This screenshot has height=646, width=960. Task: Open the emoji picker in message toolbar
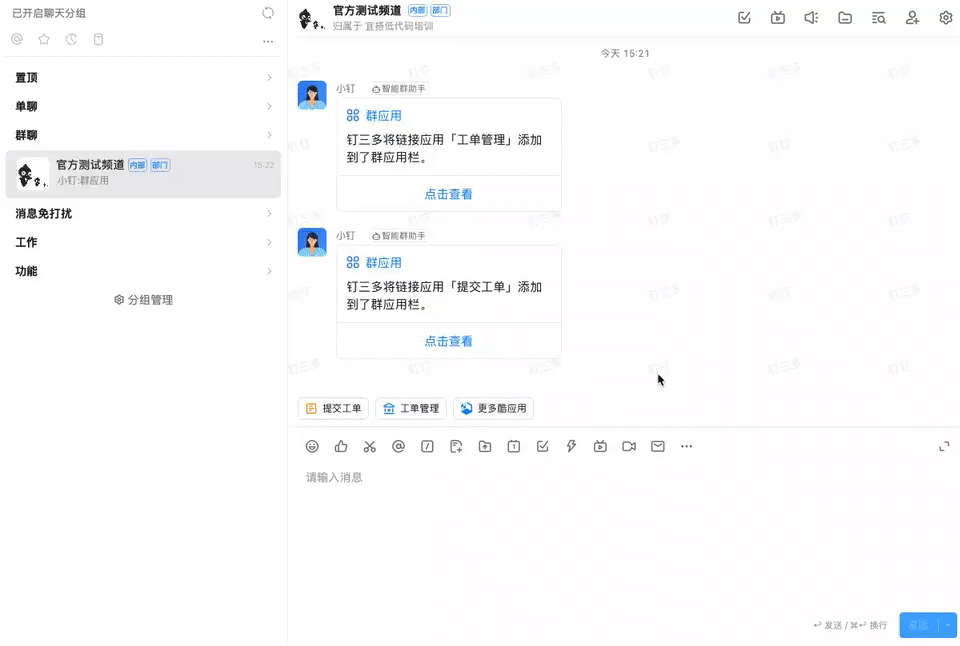coord(312,446)
